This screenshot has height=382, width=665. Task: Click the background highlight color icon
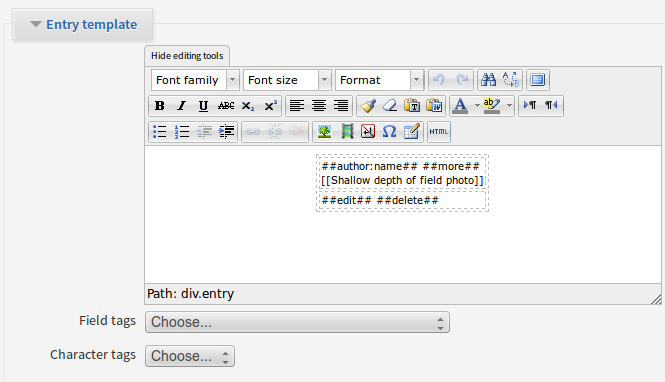click(492, 106)
